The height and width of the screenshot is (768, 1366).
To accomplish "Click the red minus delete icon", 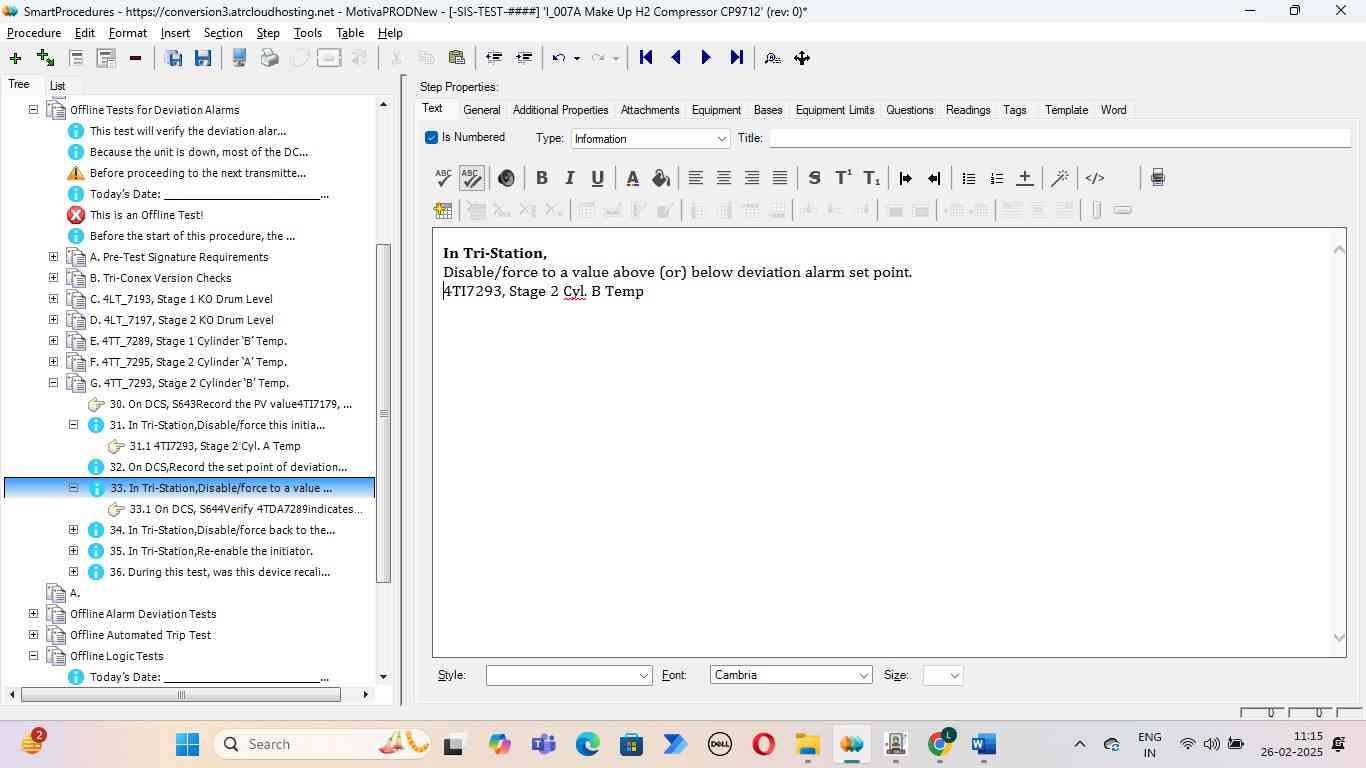I will pyautogui.click(x=135, y=58).
